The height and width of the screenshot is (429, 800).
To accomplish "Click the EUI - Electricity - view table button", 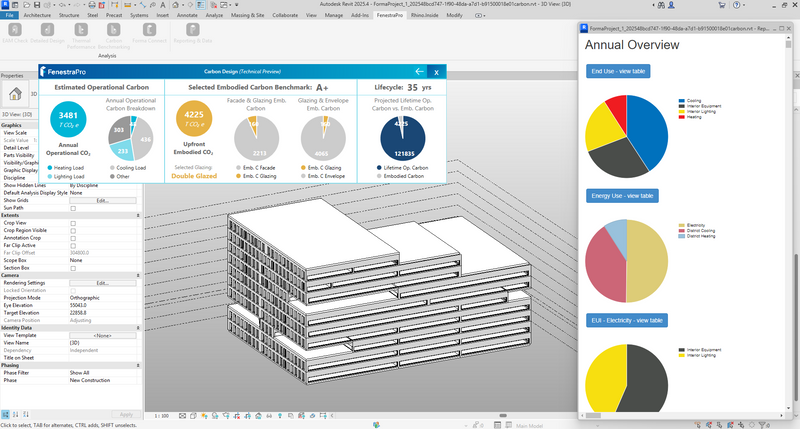I will click(627, 320).
